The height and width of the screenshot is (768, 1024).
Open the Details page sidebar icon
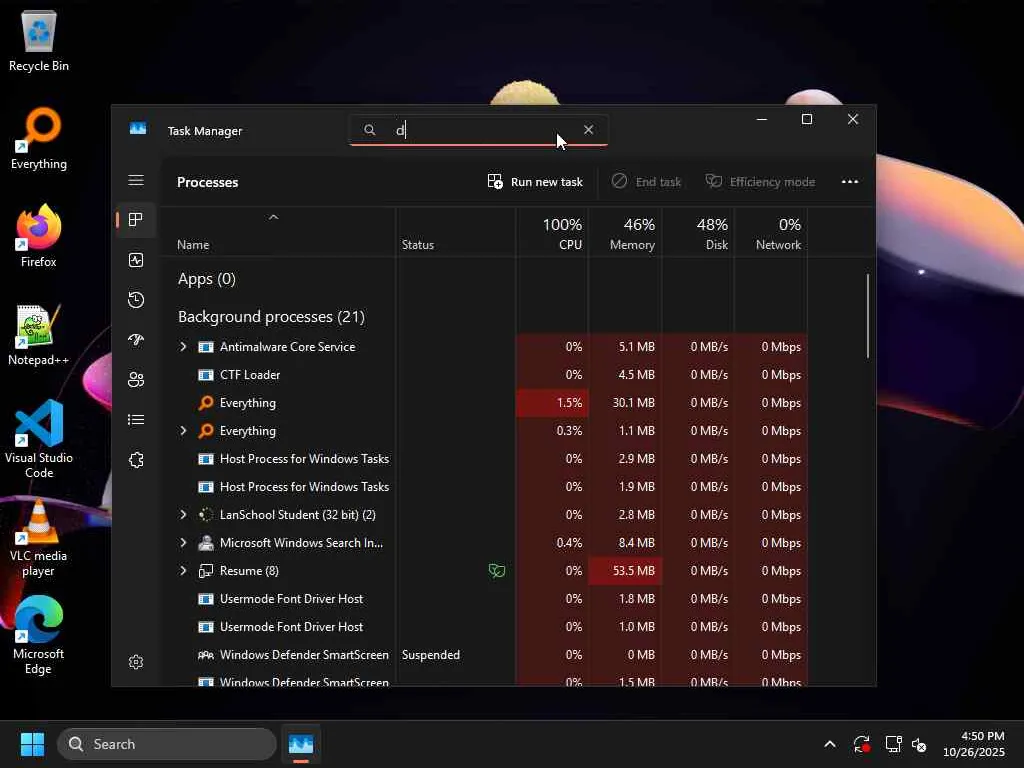[136, 420]
